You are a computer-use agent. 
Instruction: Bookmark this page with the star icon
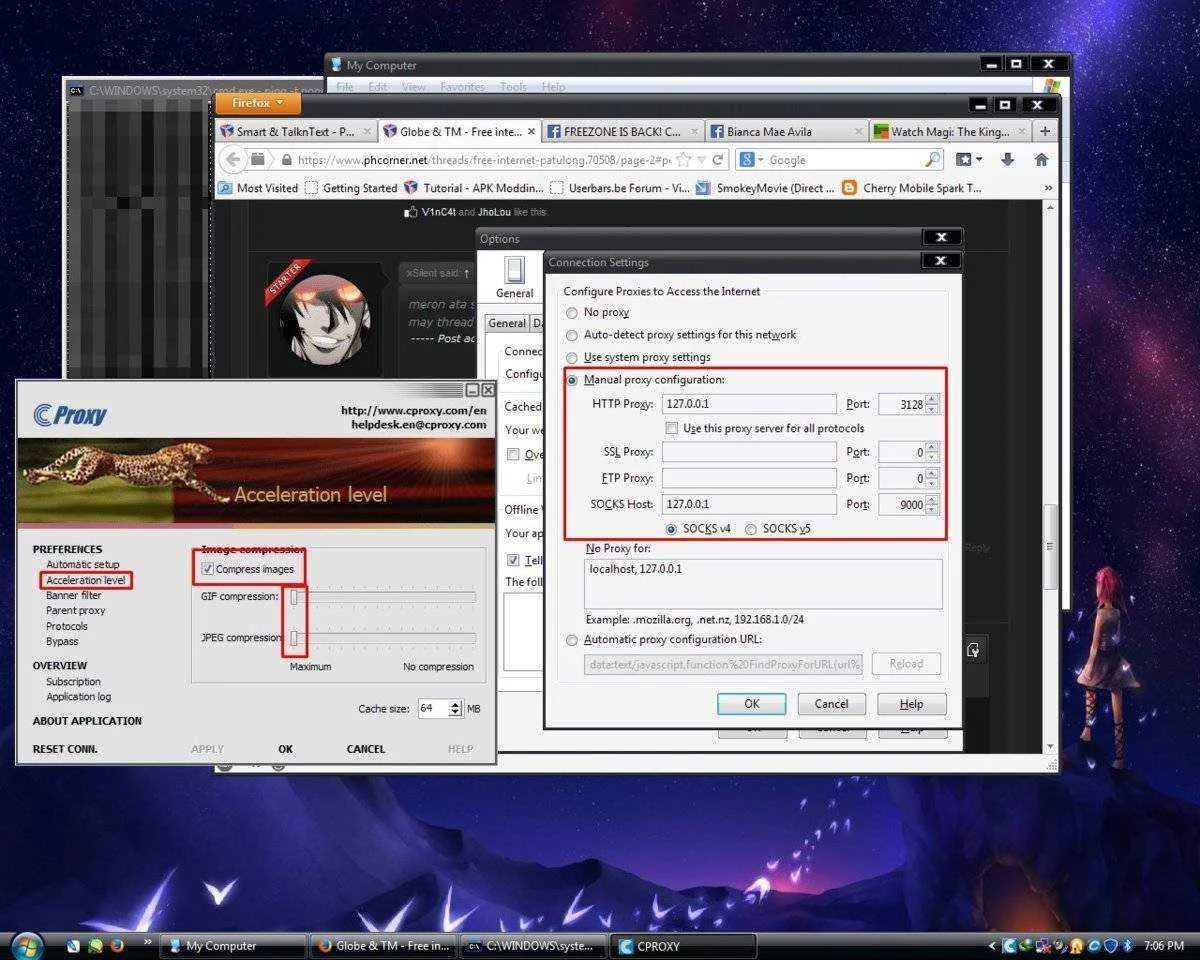pos(683,160)
